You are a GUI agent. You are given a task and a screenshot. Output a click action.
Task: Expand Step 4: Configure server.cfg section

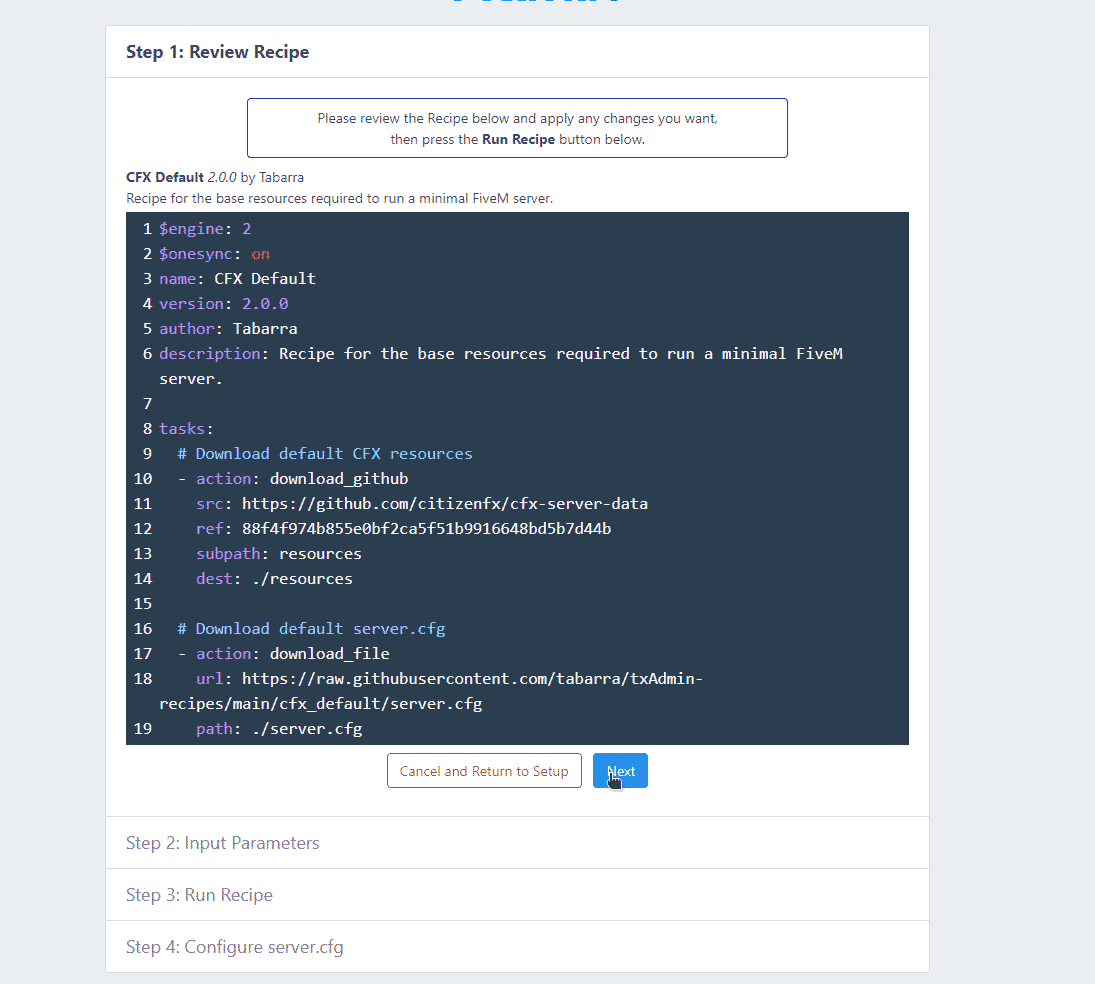(x=517, y=946)
